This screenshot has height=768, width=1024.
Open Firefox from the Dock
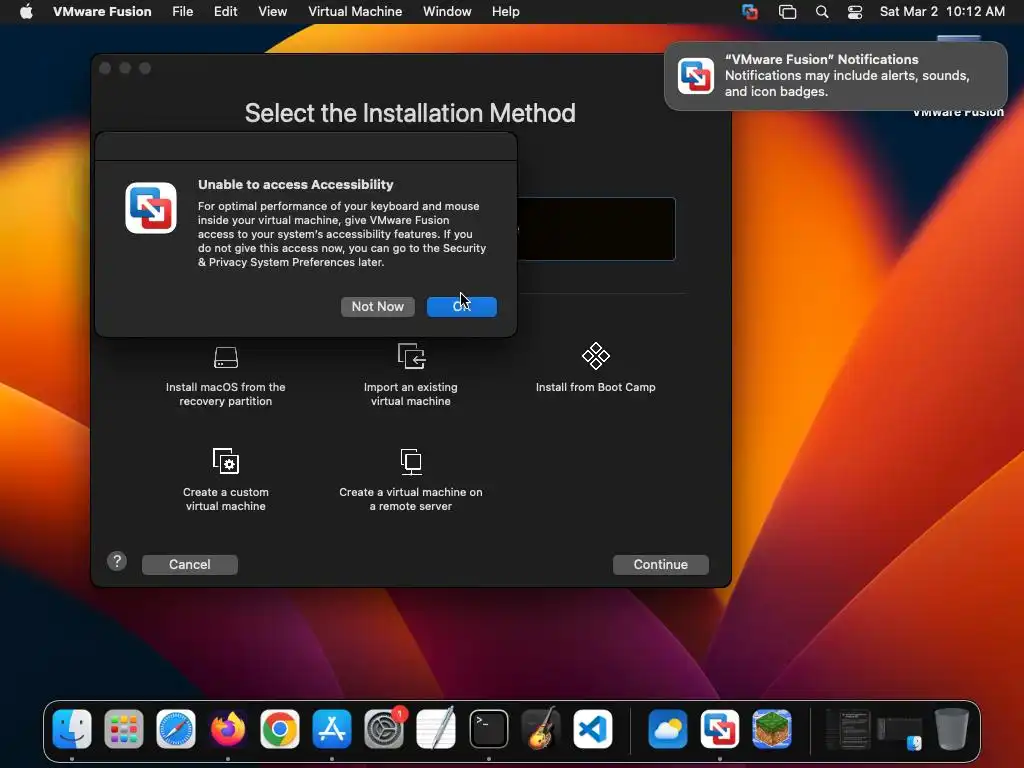point(227,728)
